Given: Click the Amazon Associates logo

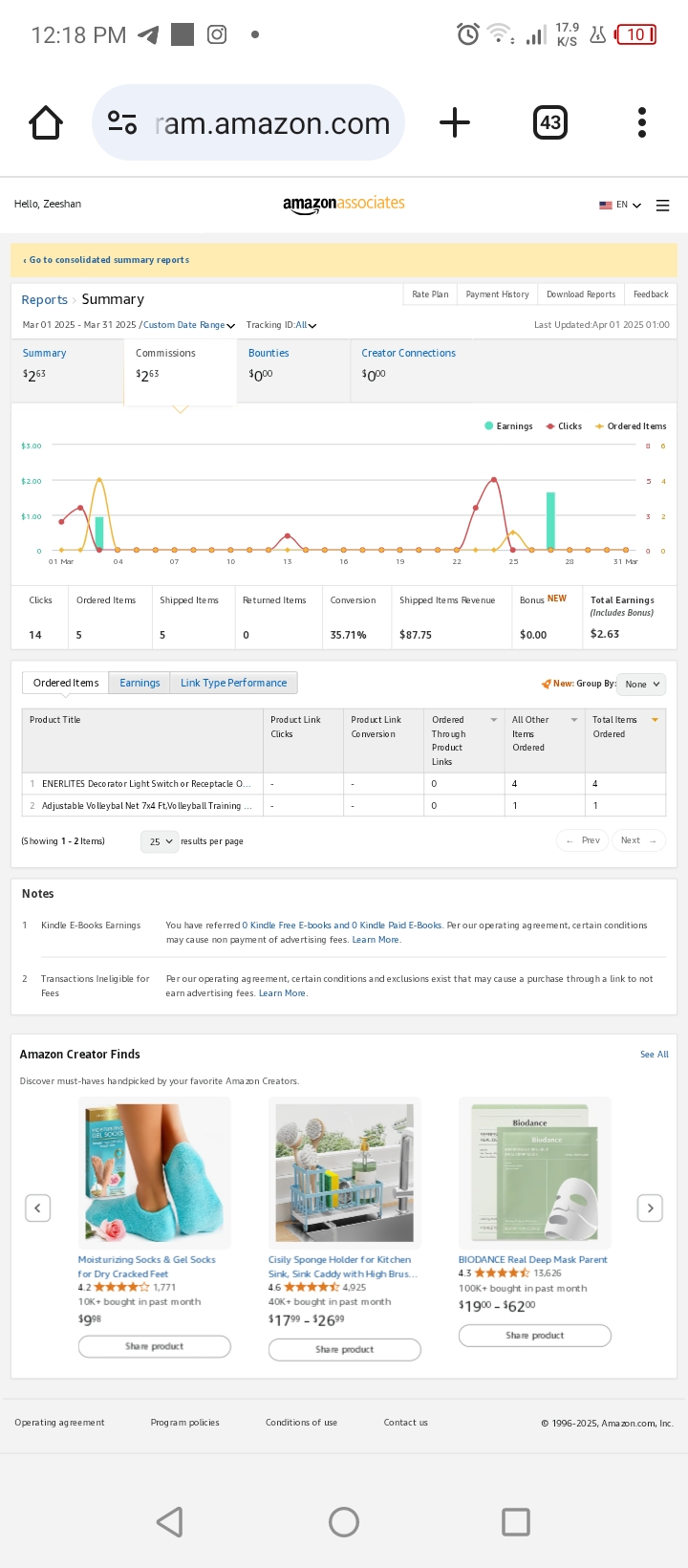Looking at the screenshot, I should 344,204.
